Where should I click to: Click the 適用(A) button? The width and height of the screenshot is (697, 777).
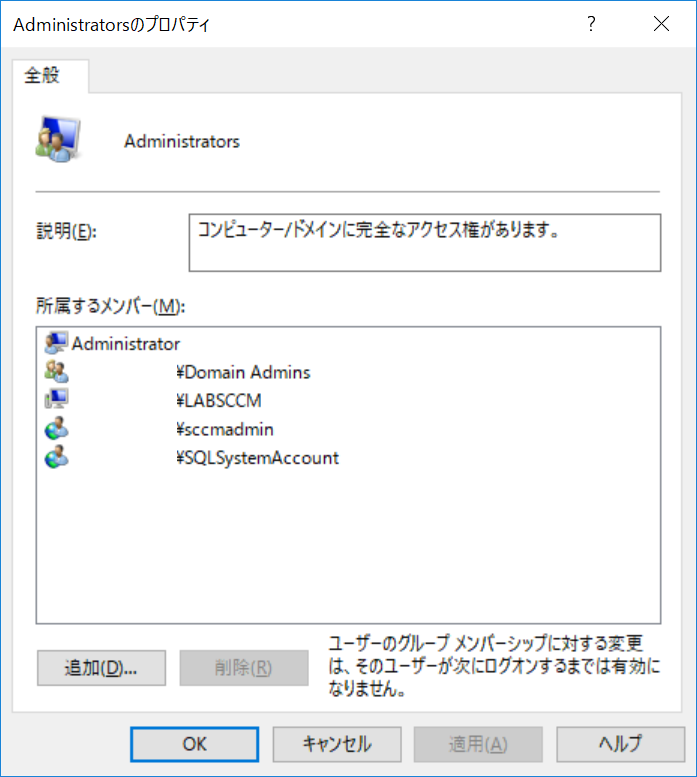[x=479, y=744]
